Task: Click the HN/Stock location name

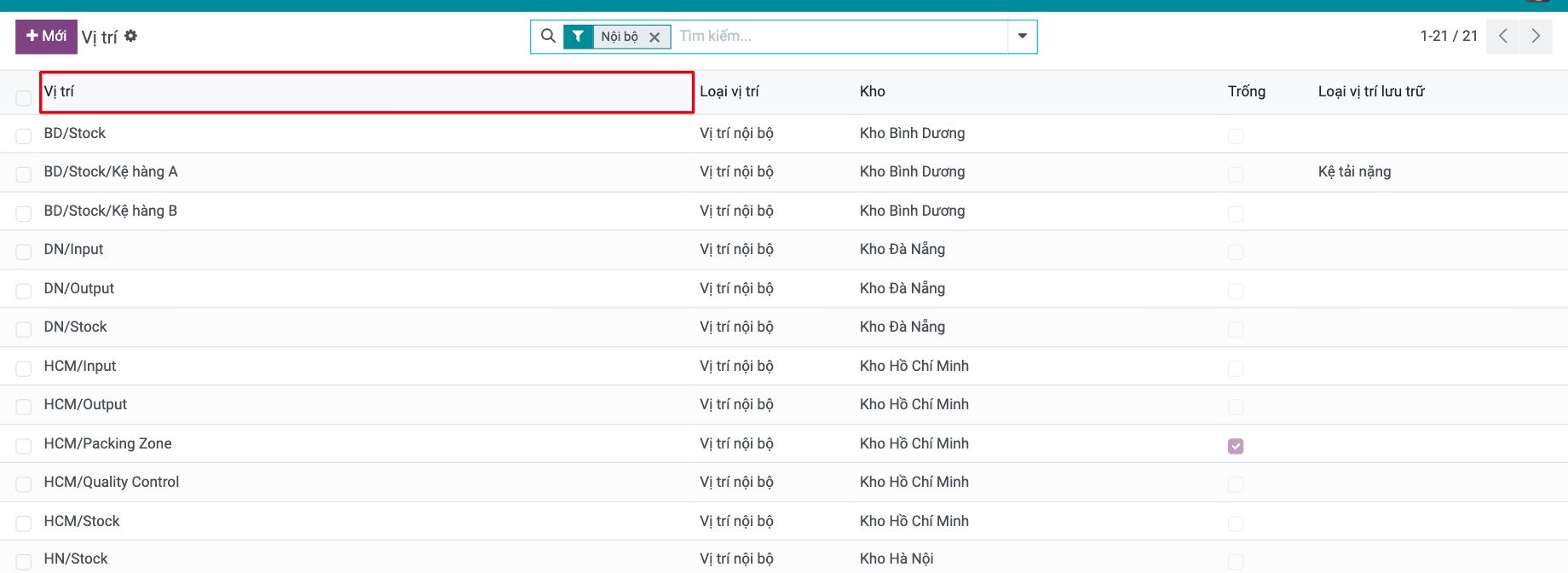Action: coord(76,559)
